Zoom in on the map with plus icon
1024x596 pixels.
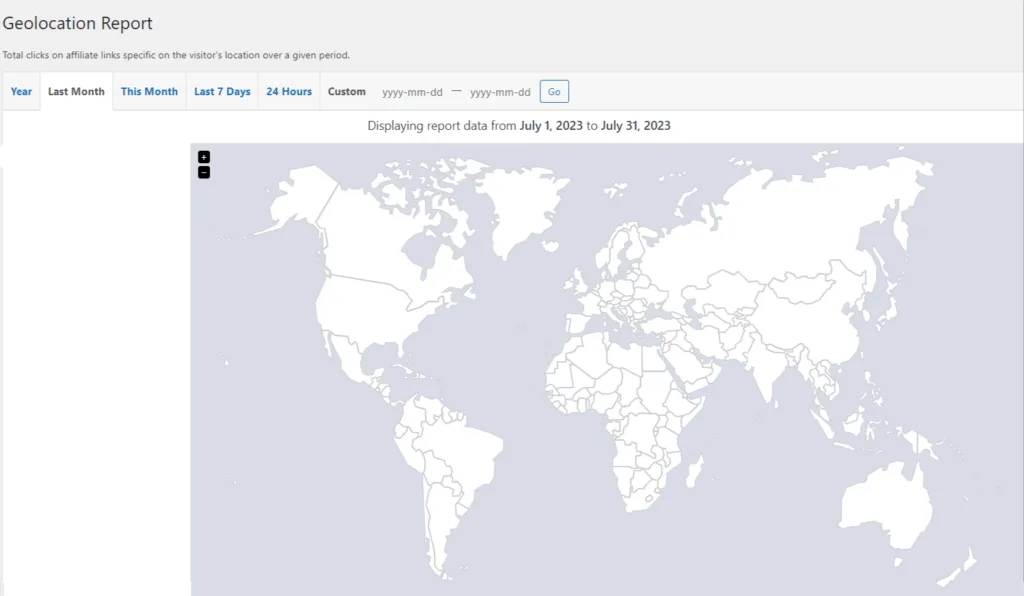[x=204, y=157]
